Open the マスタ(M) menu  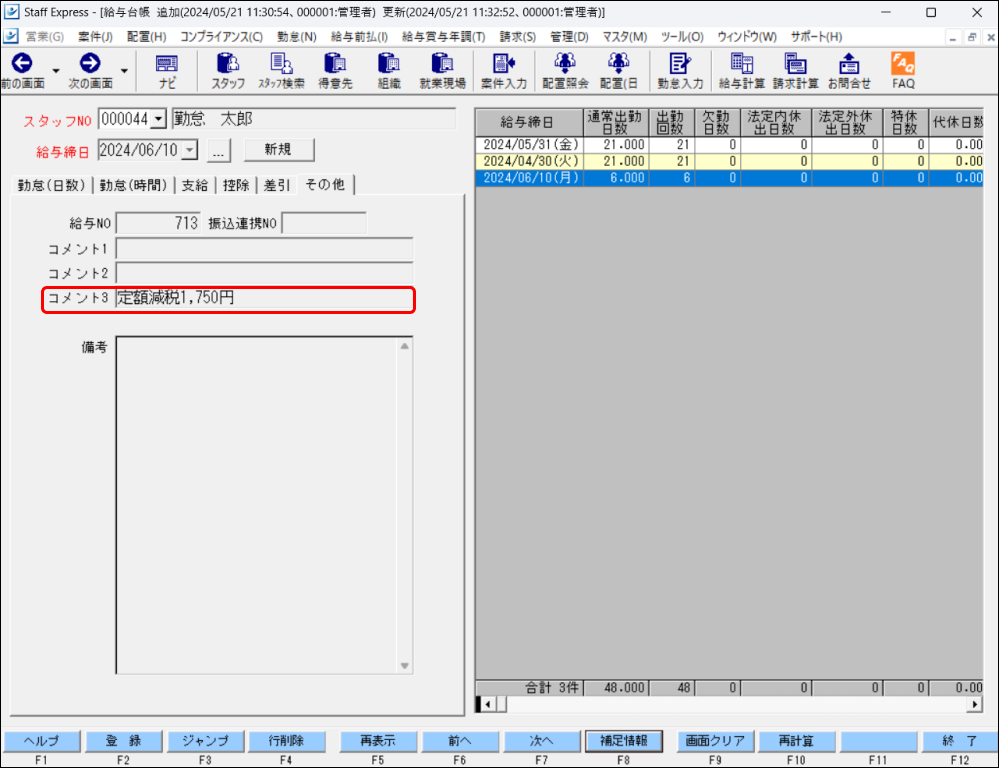[x=624, y=37]
